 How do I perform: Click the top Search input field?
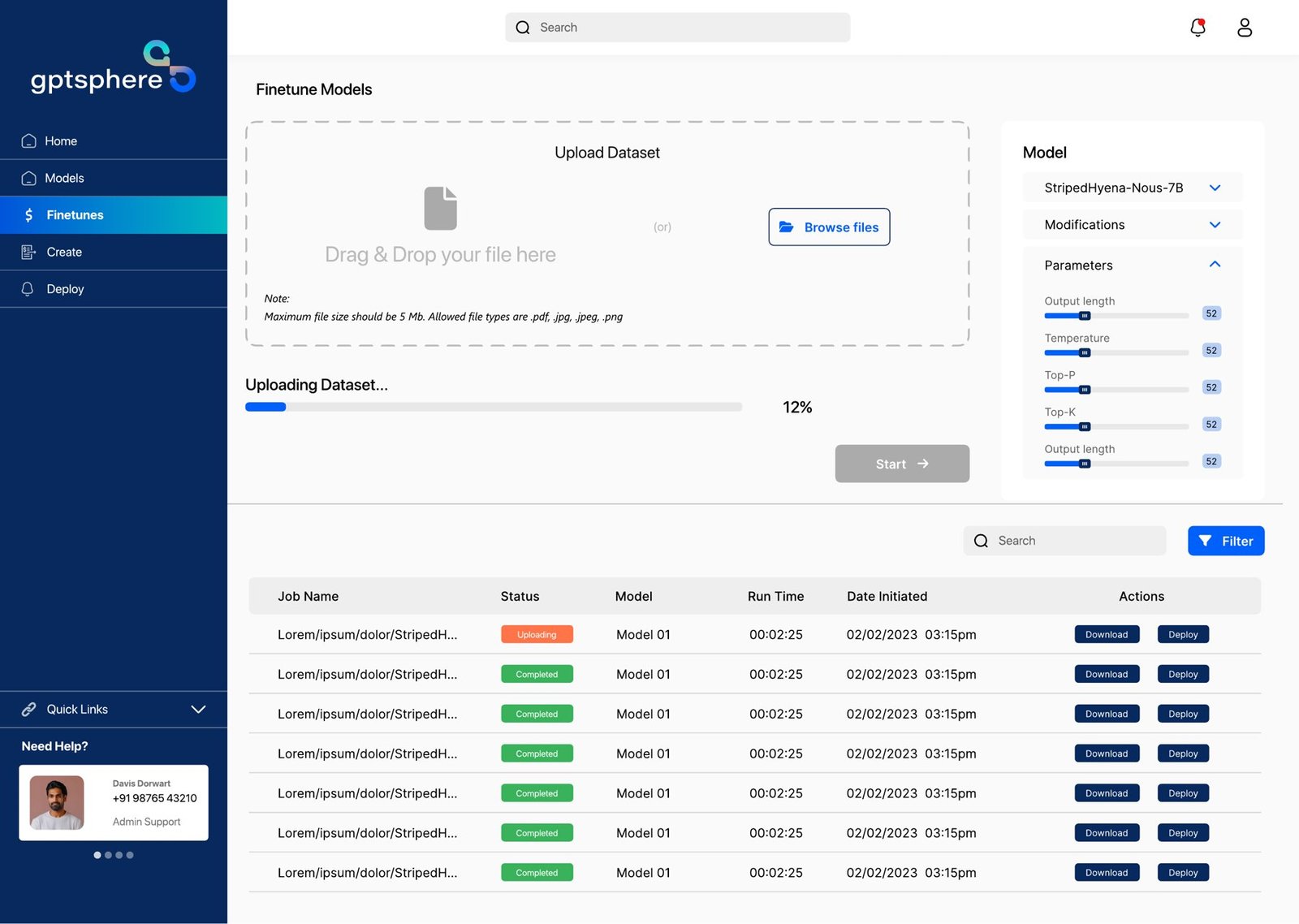678,28
